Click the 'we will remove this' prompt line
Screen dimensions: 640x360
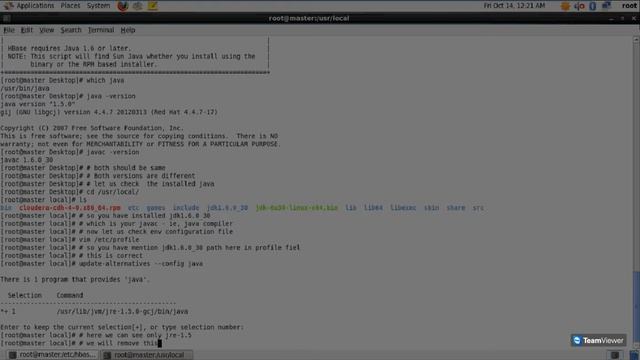click(81, 343)
